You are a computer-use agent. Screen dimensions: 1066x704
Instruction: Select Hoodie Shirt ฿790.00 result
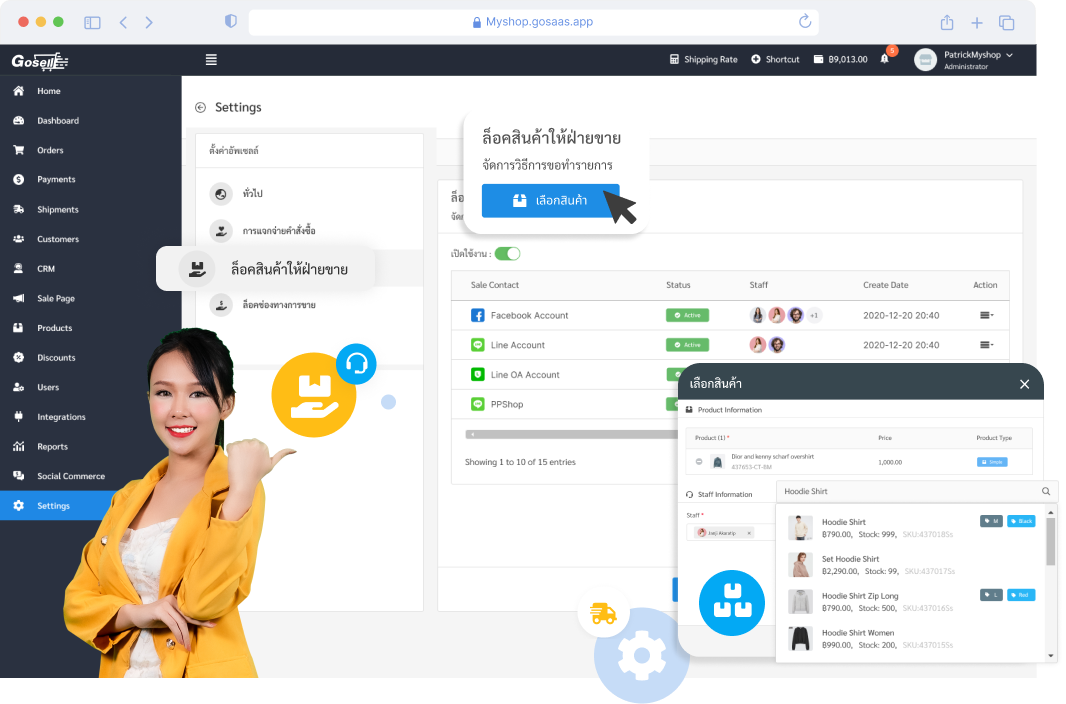911,528
